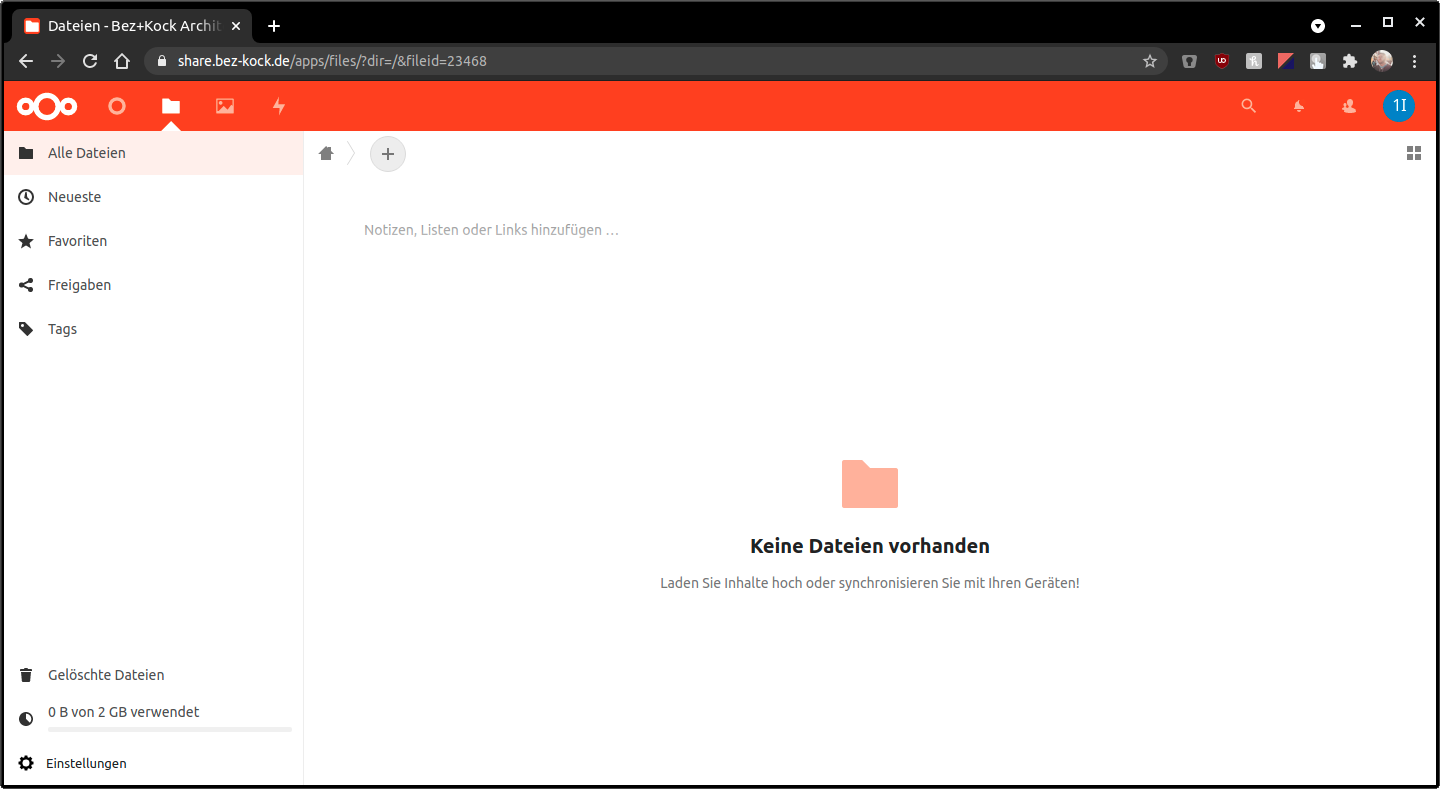The width and height of the screenshot is (1440, 789).
Task: Show notifications via the bell icon
Action: pos(1299,106)
